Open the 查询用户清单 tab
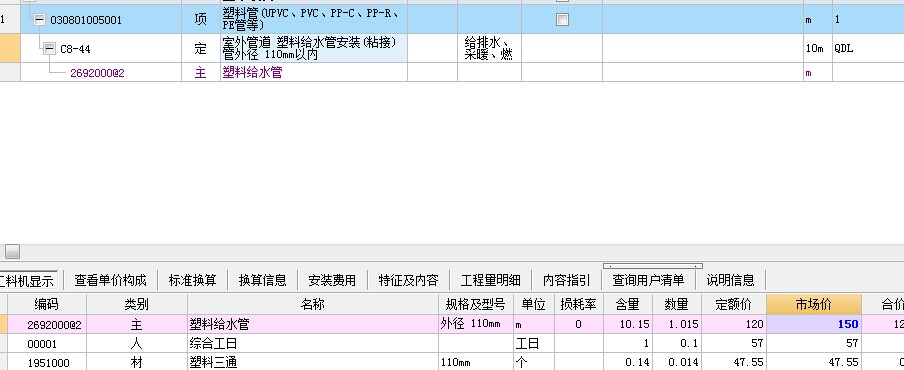The height and width of the screenshot is (370, 904). coord(648,281)
